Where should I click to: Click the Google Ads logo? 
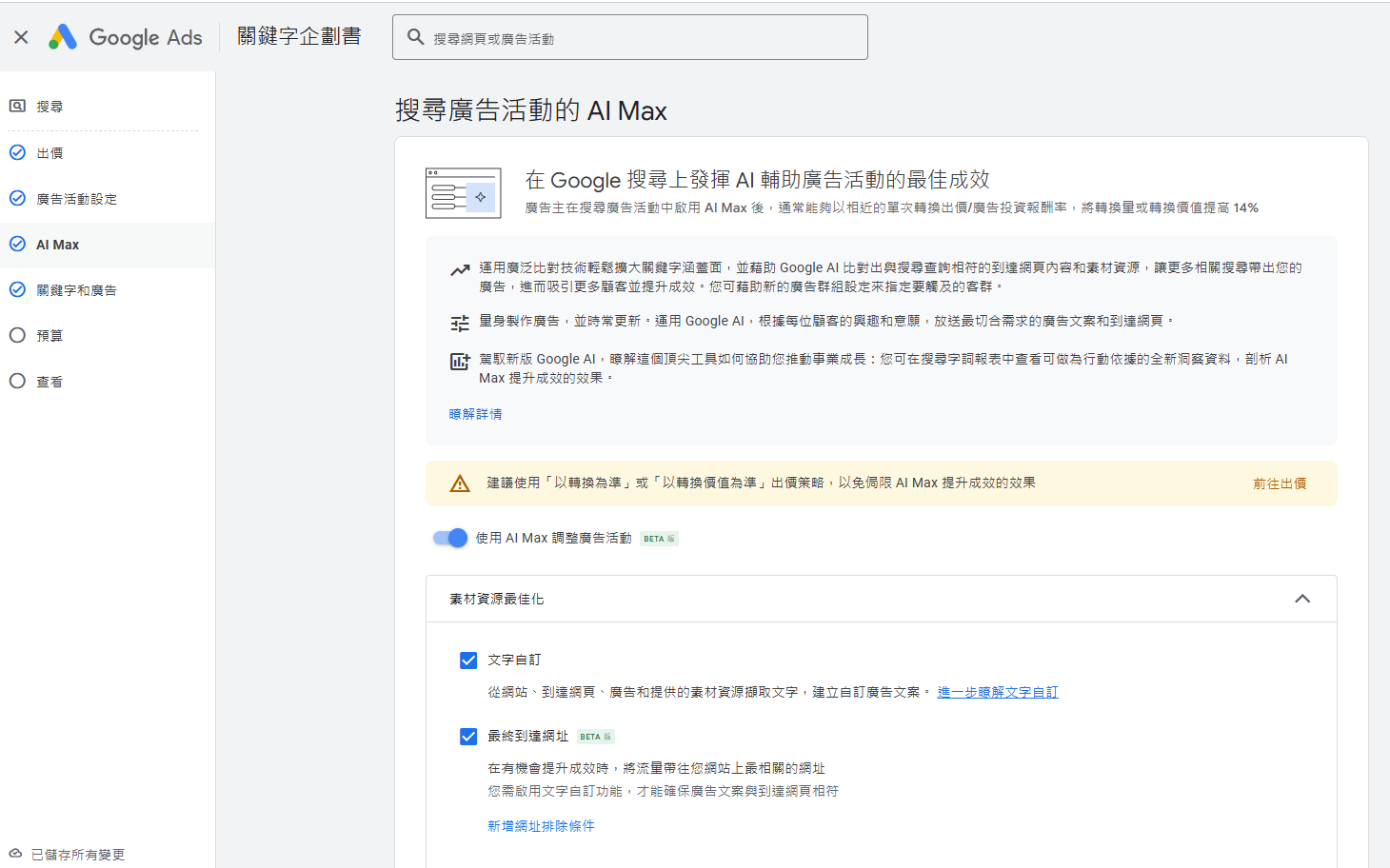(126, 37)
